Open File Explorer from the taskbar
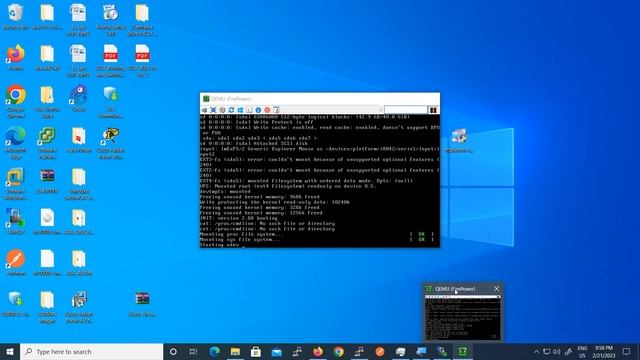This screenshot has width=640, height=360. [235, 351]
